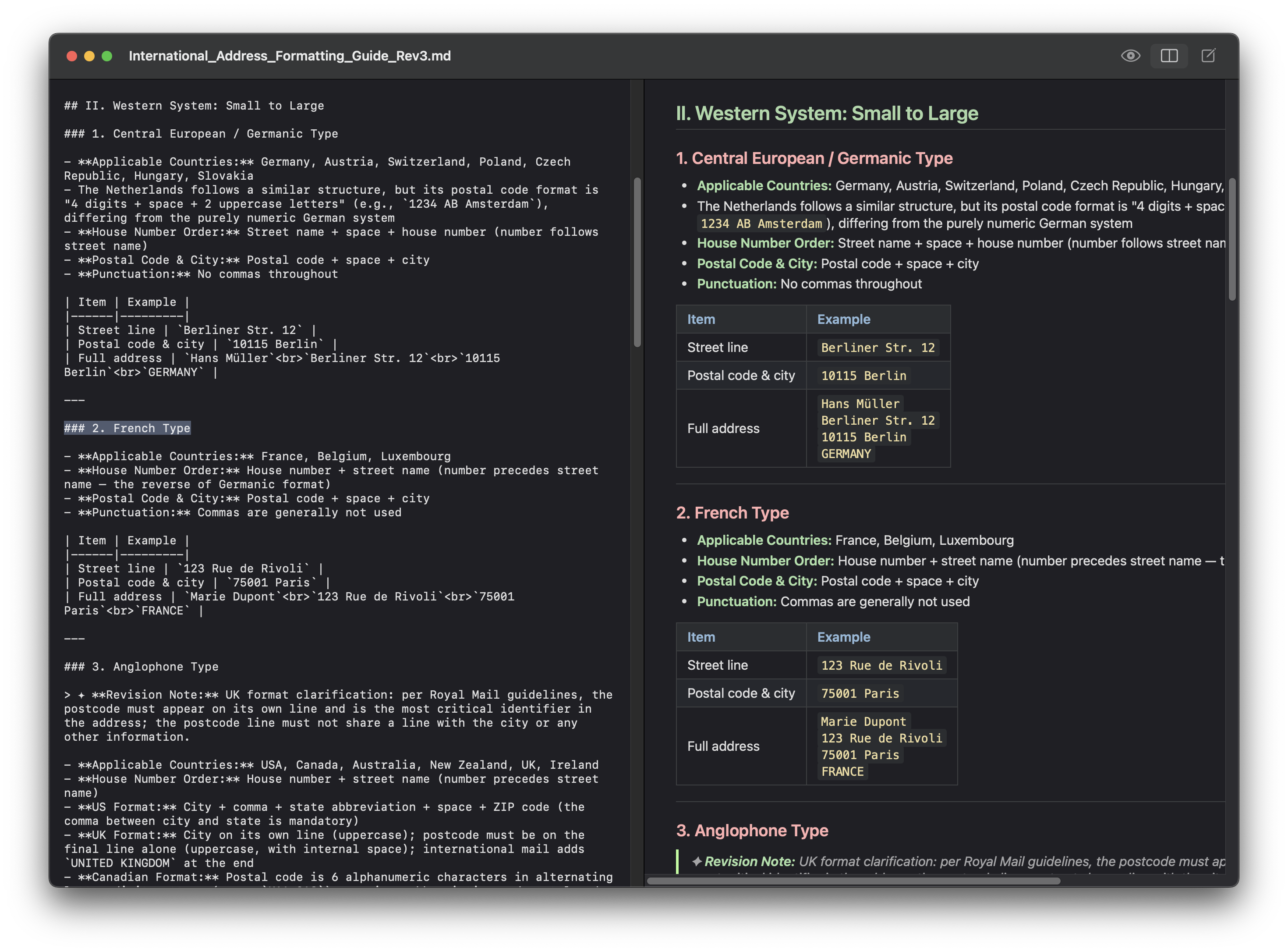Click the '**UK Format:**' line in the editor
Screen dimensions: 1288x952
(324, 849)
